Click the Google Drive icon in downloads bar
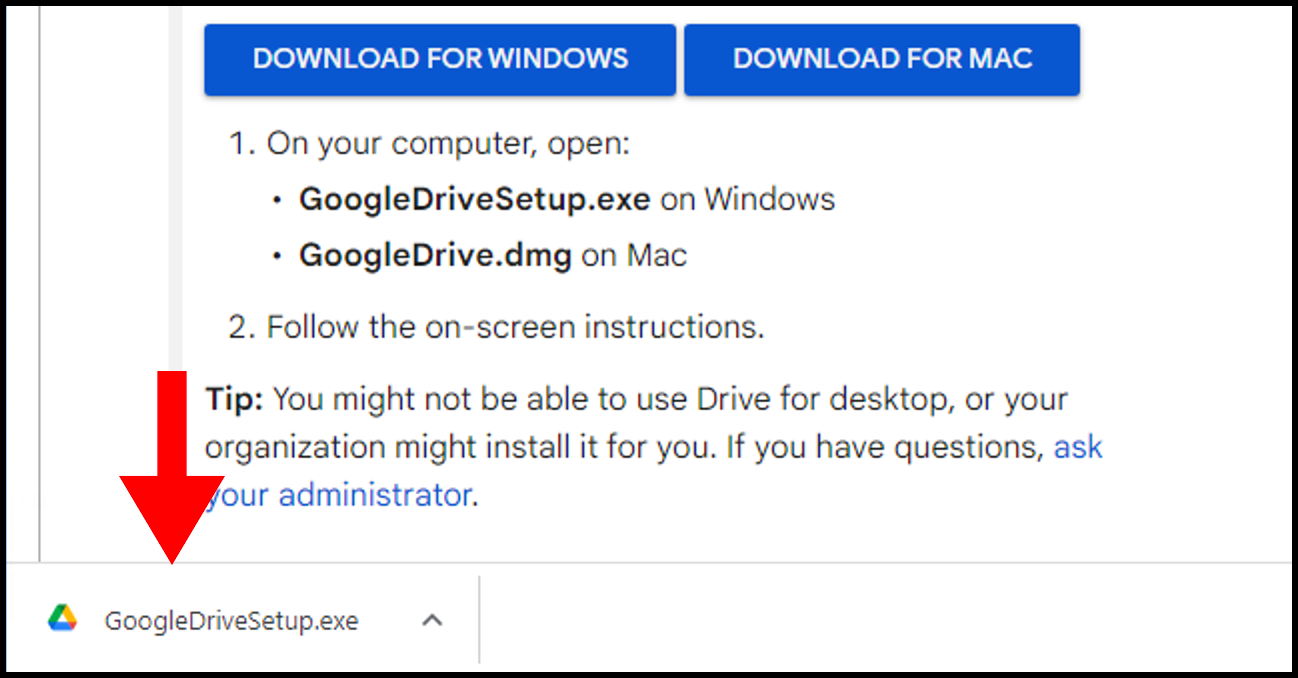This screenshot has width=1298, height=678. pyautogui.click(x=62, y=619)
